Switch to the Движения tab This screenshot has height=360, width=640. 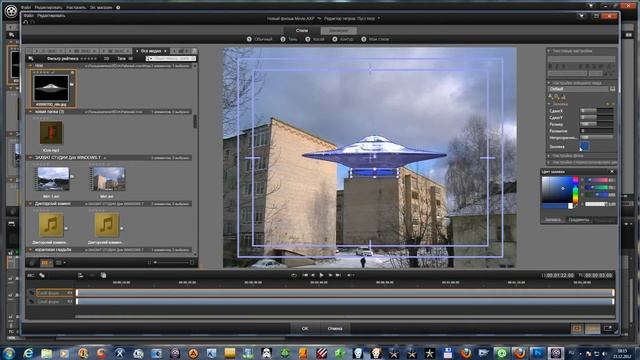click(338, 31)
